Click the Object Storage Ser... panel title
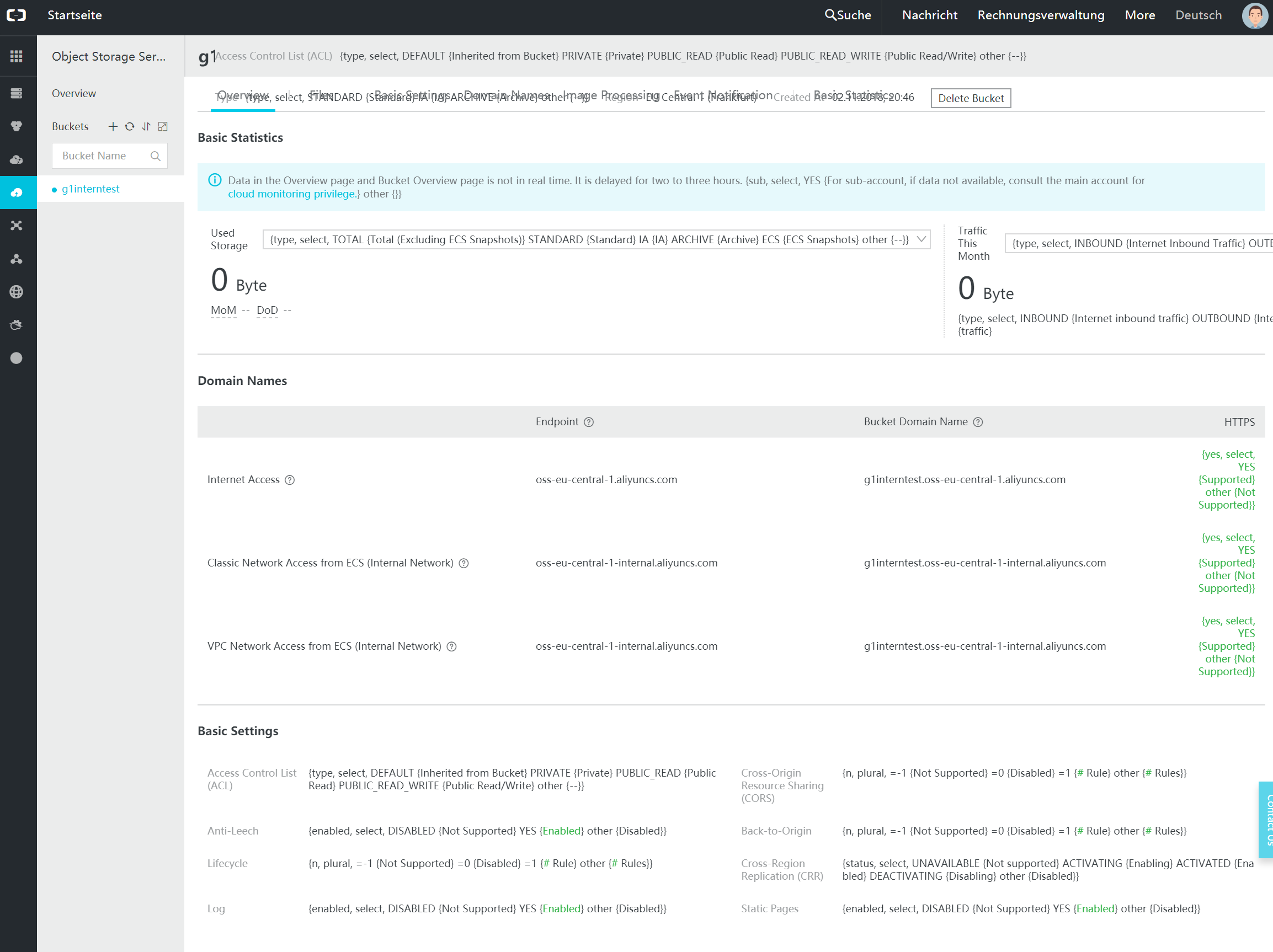 pos(109,56)
